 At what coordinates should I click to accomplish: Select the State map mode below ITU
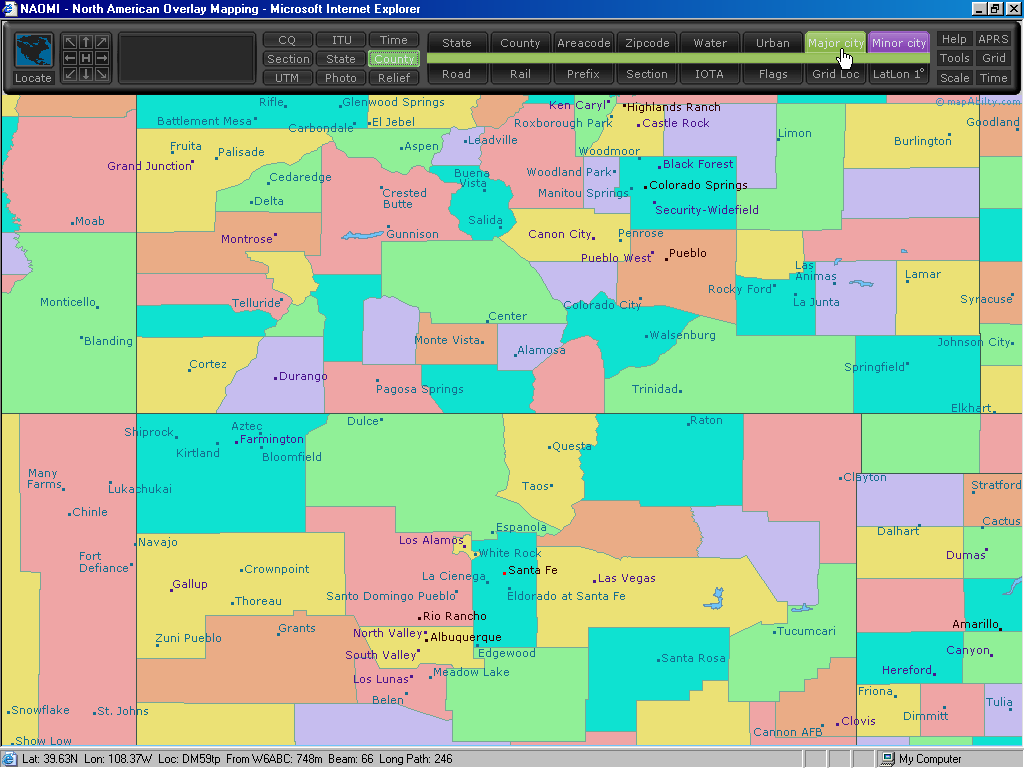coord(341,59)
